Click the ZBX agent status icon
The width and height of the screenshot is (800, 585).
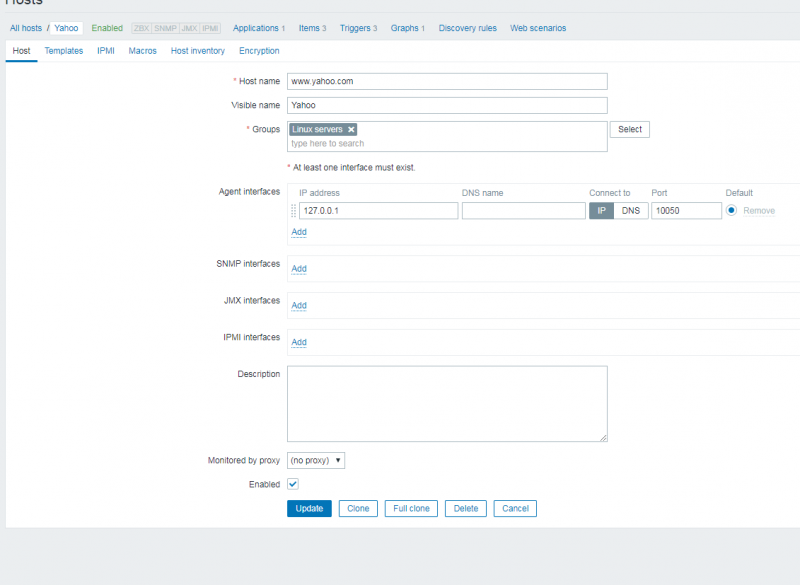click(x=142, y=28)
